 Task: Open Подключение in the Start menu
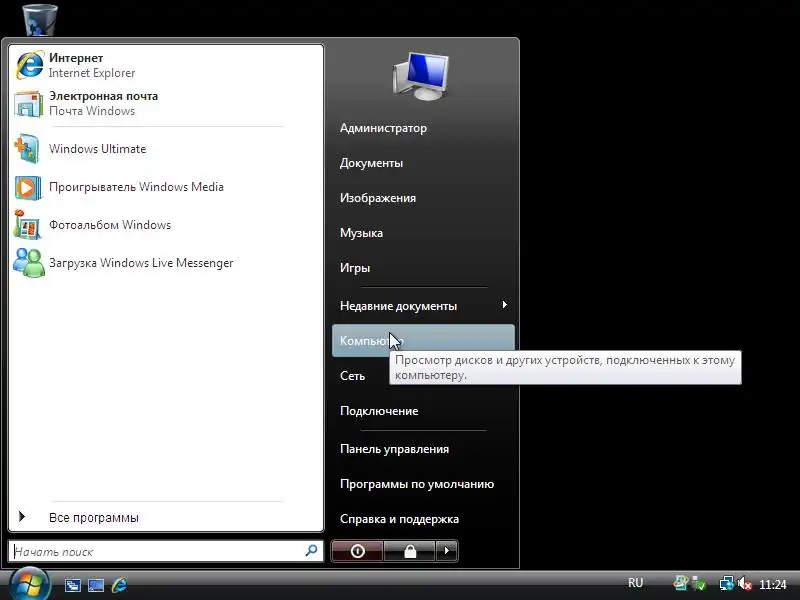(x=423, y=411)
